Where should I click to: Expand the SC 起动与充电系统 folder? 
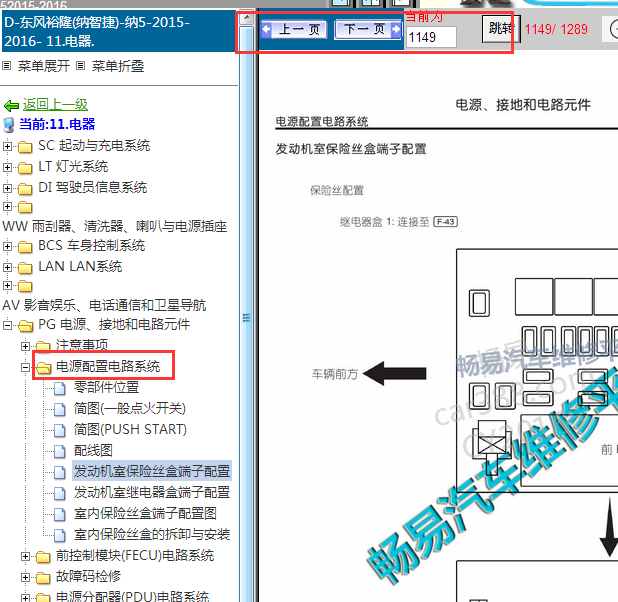coord(7,146)
